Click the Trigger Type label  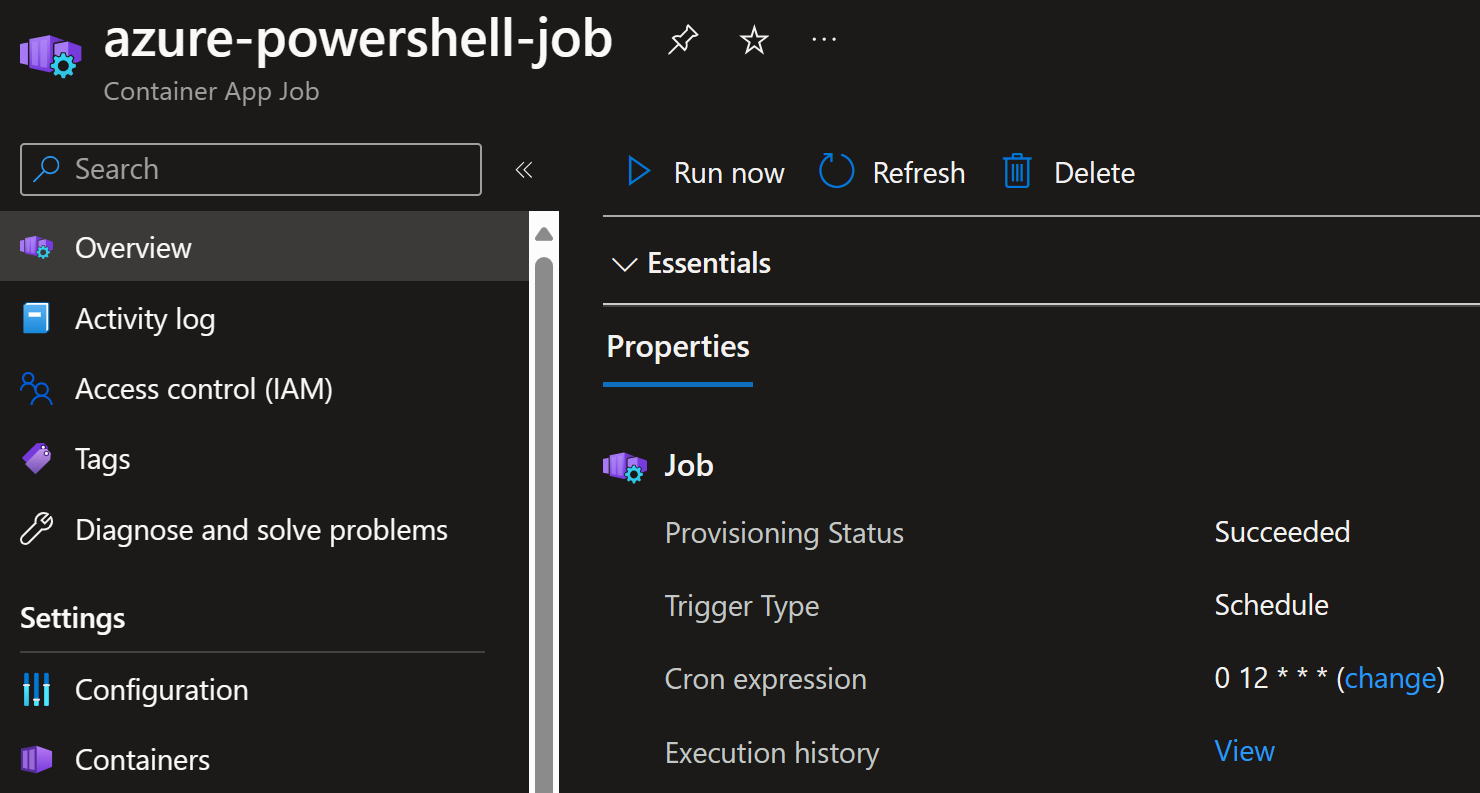(742, 606)
